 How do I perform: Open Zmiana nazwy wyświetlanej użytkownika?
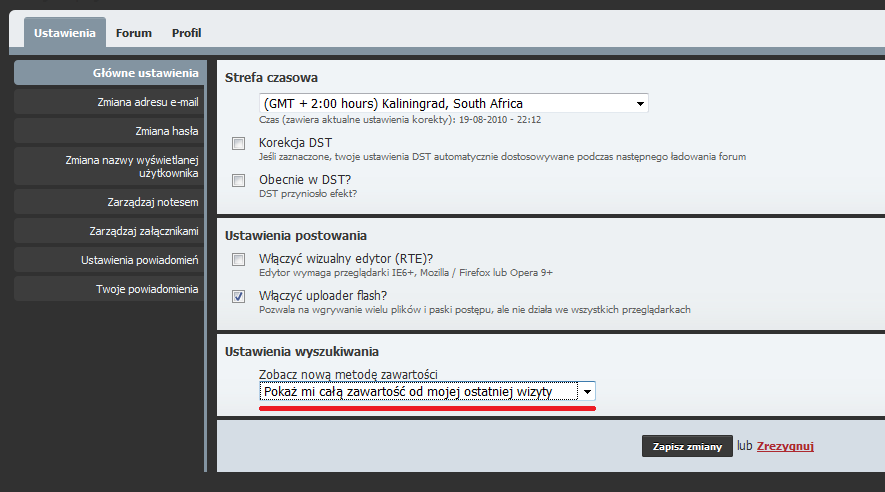(x=109, y=166)
